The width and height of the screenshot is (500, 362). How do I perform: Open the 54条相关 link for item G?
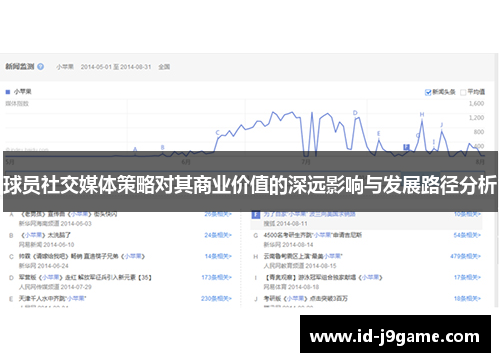tap(467, 235)
